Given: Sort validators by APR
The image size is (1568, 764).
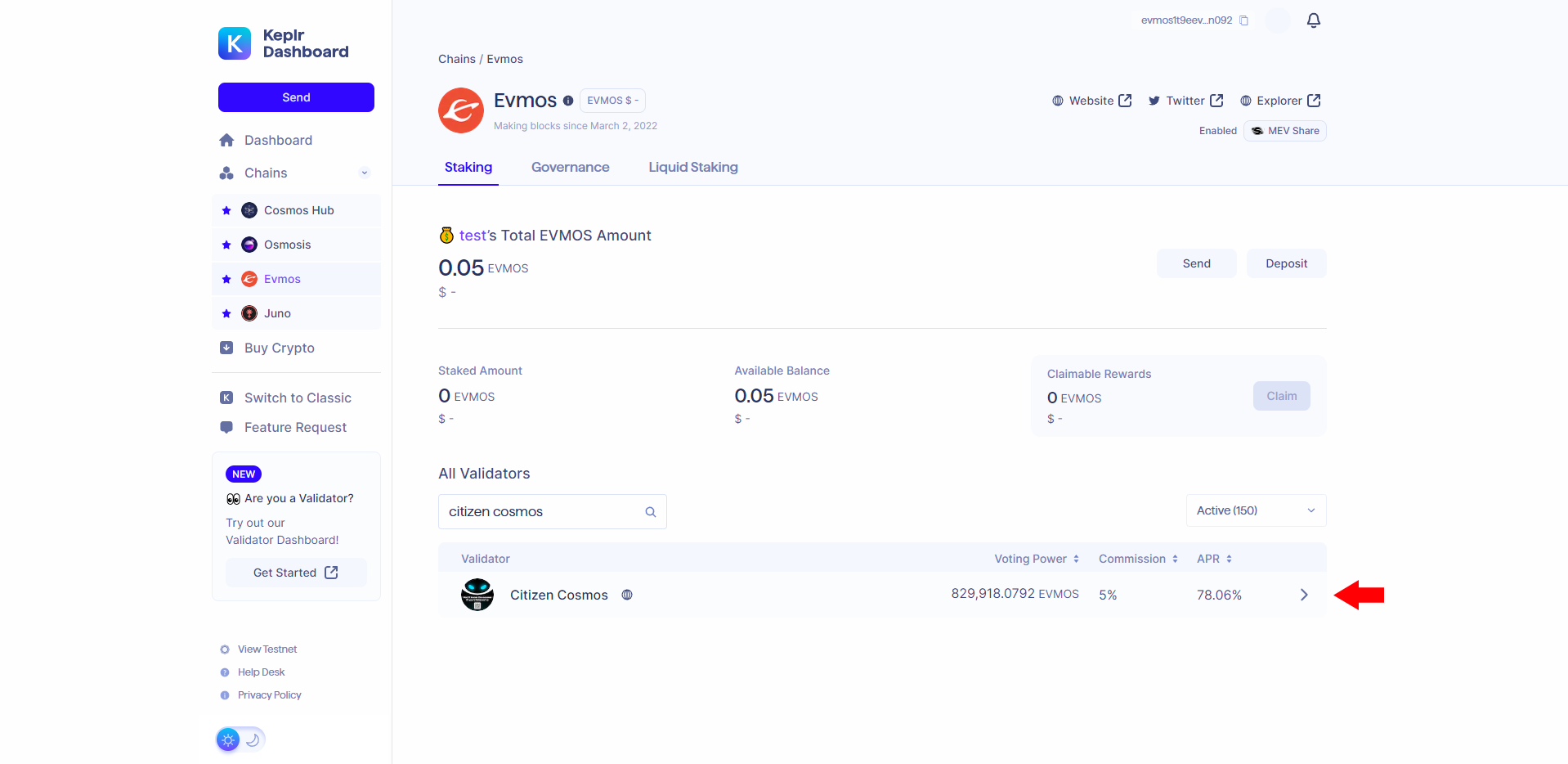Looking at the screenshot, I should click(x=1214, y=559).
